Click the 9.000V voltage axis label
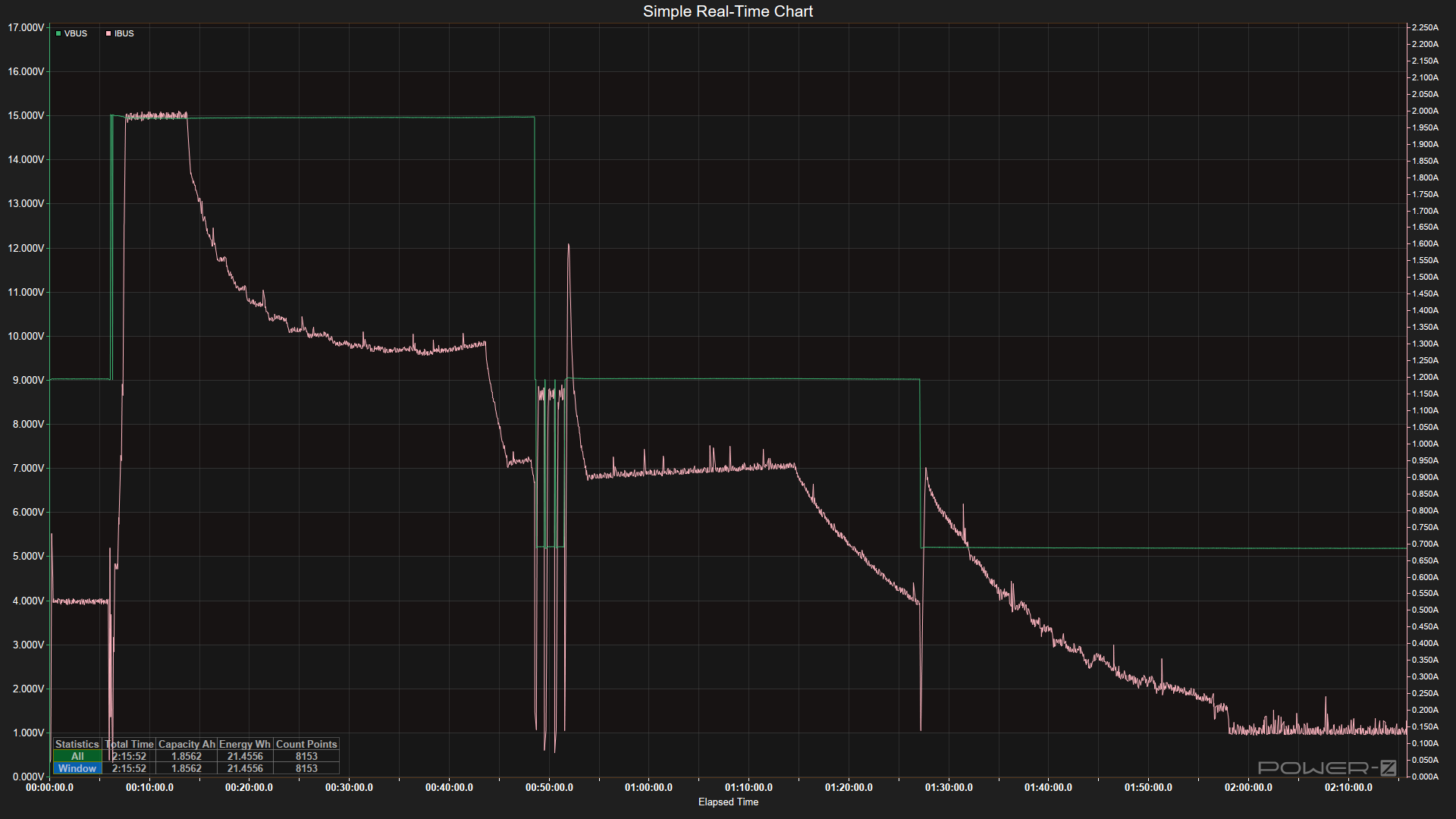Image resolution: width=1456 pixels, height=819 pixels. tap(28, 380)
